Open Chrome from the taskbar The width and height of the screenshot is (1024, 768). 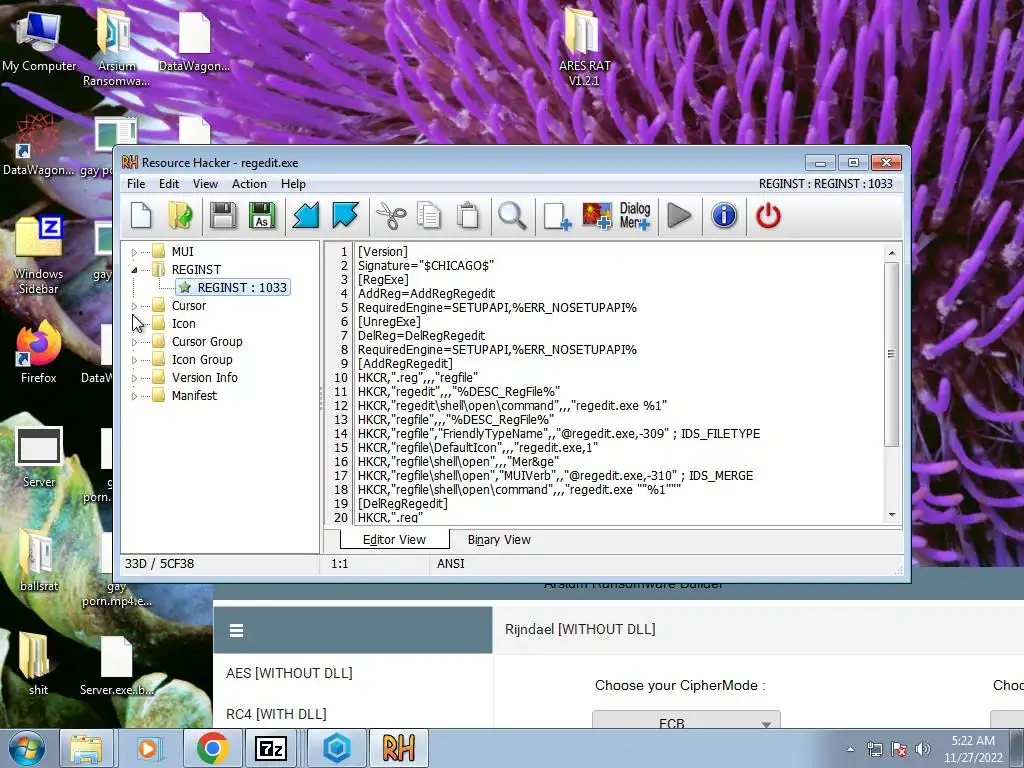tap(213, 748)
